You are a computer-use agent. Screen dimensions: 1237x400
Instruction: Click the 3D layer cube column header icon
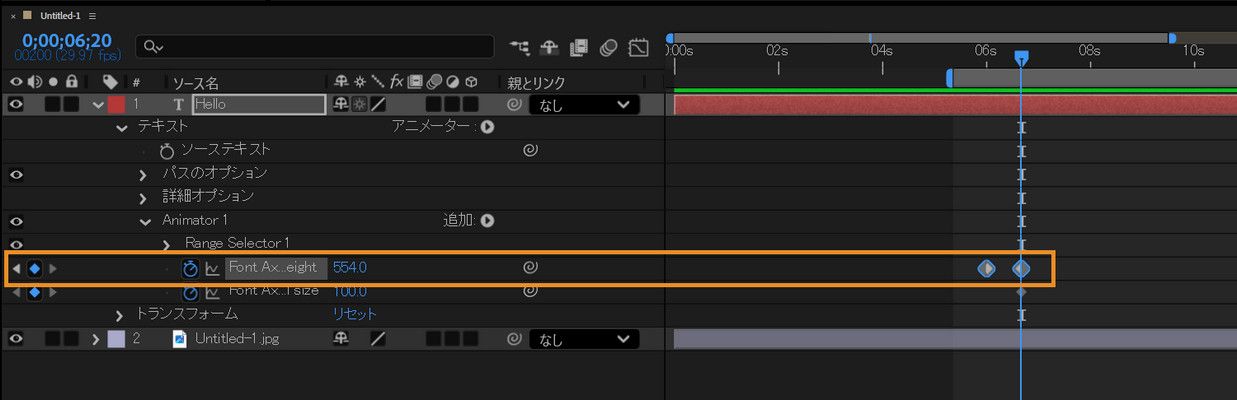tap(471, 81)
